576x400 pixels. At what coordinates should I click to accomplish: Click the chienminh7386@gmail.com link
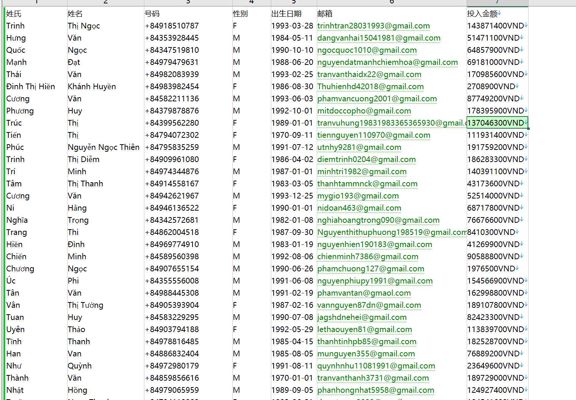click(368, 256)
